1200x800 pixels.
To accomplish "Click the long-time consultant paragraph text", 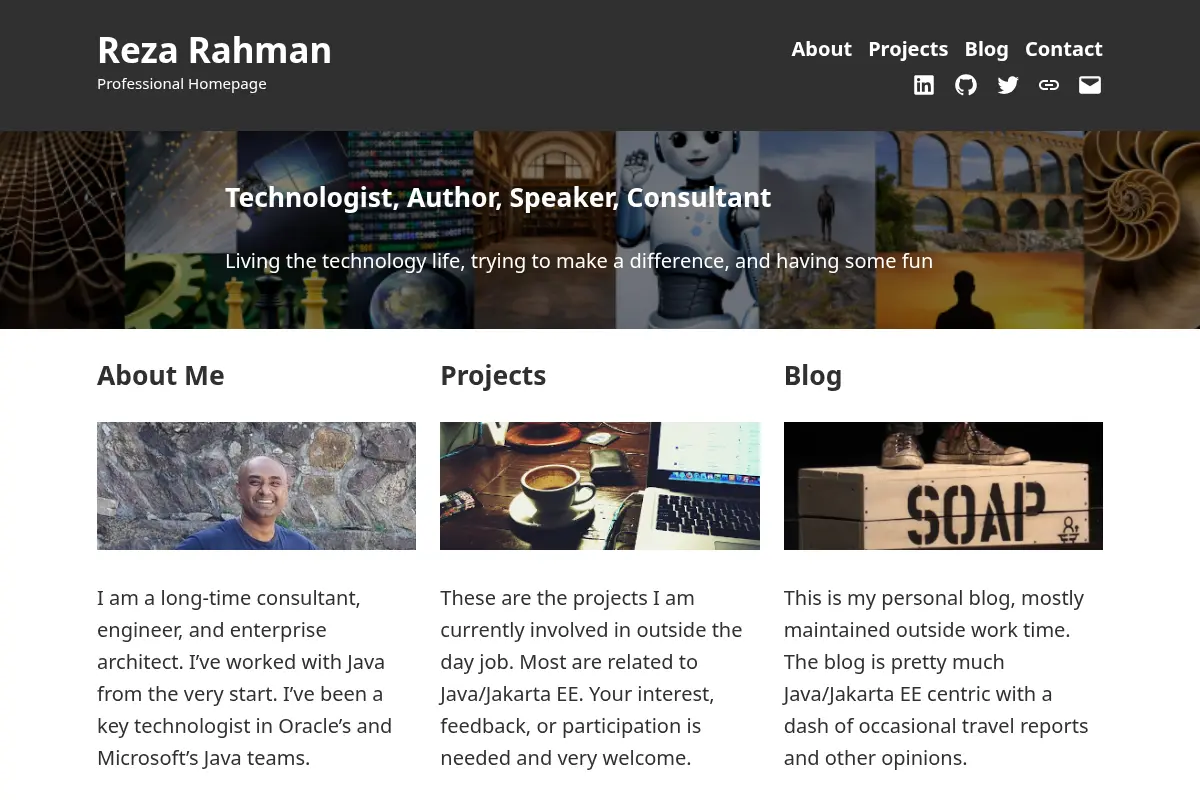I will 245,678.
